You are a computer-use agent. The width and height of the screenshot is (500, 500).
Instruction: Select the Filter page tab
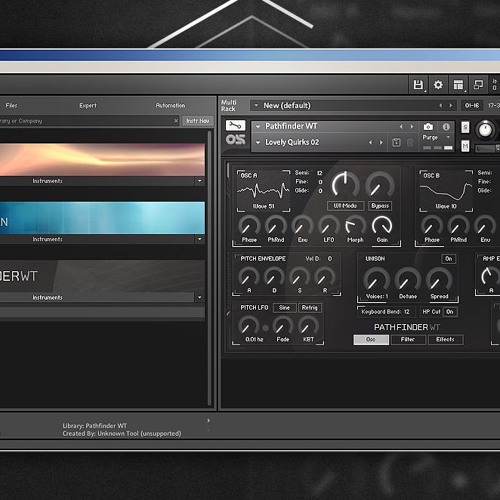coord(408,340)
